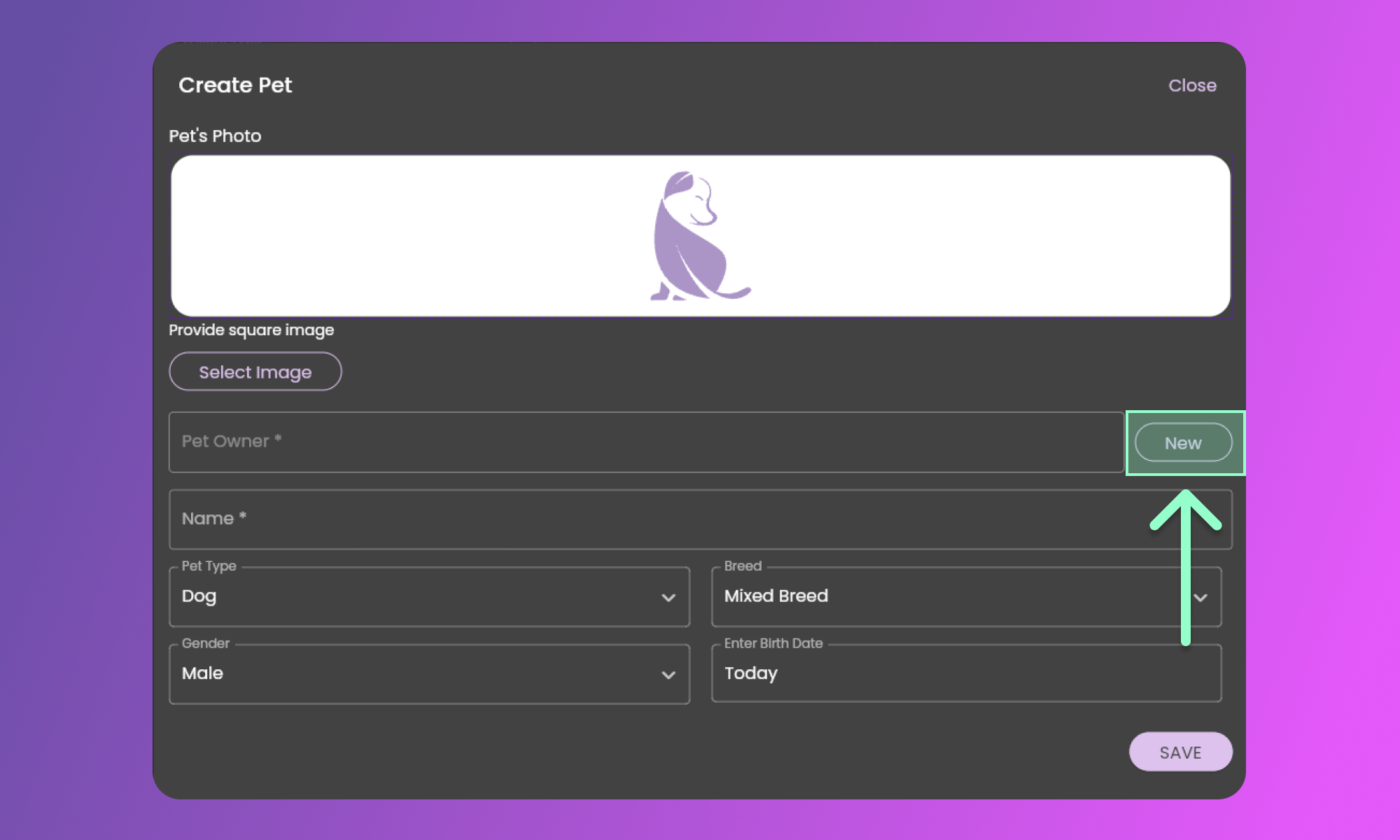Open the Breed dropdown showing Mixed Breed
Viewport: 1400px width, 840px height.
945,596
